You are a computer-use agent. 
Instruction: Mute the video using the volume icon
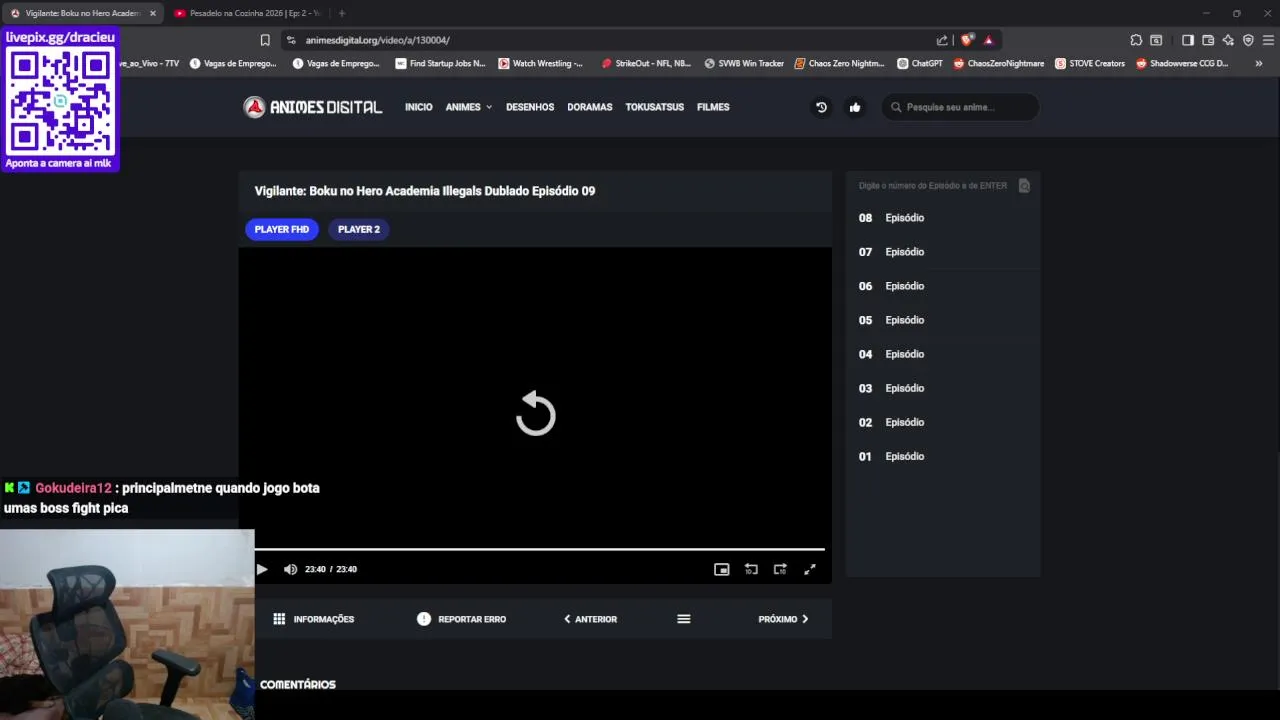pyautogui.click(x=290, y=569)
